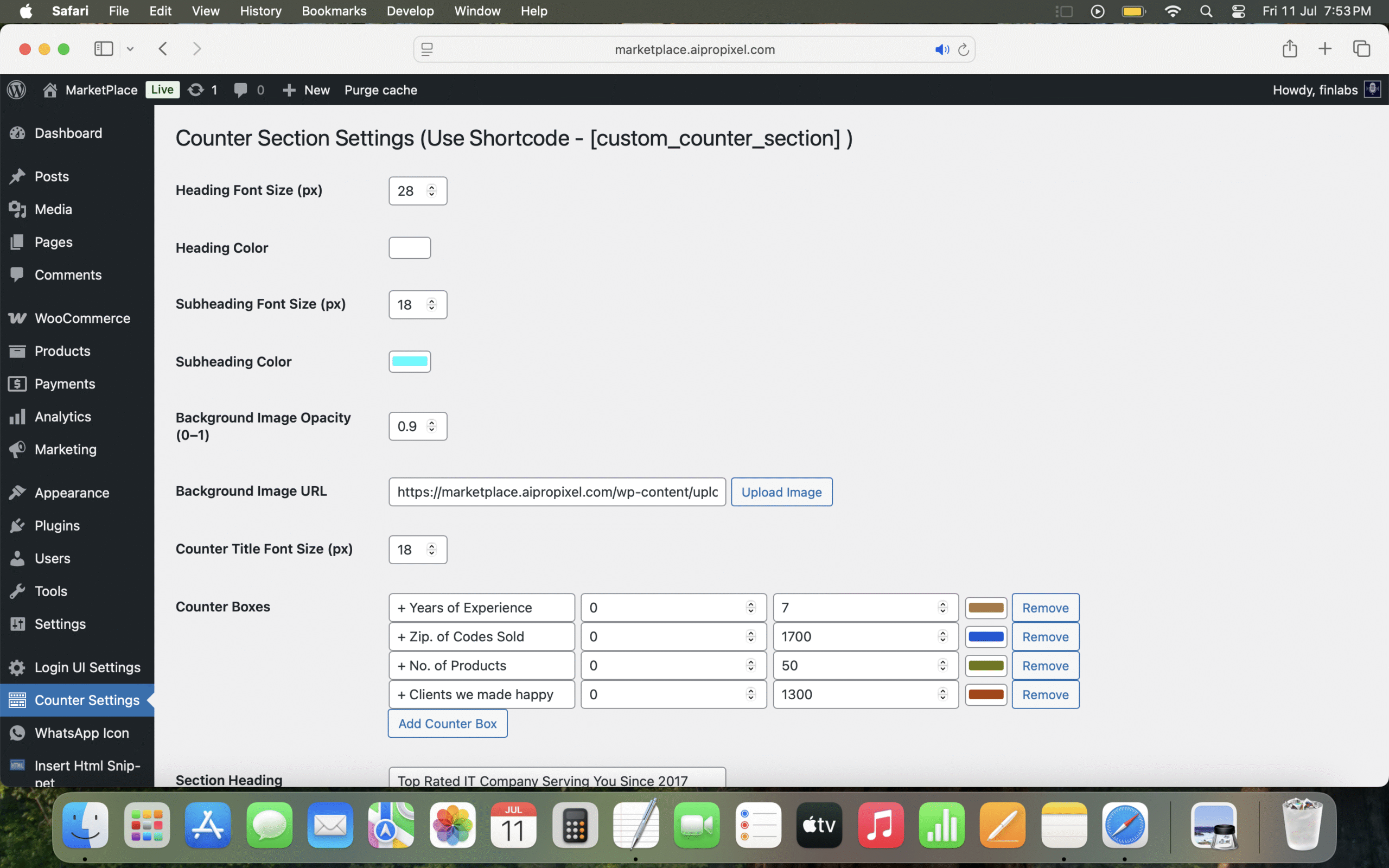Expand the sidebar options dropdown chevron
Viewport: 1389px width, 868px height.
(x=130, y=49)
